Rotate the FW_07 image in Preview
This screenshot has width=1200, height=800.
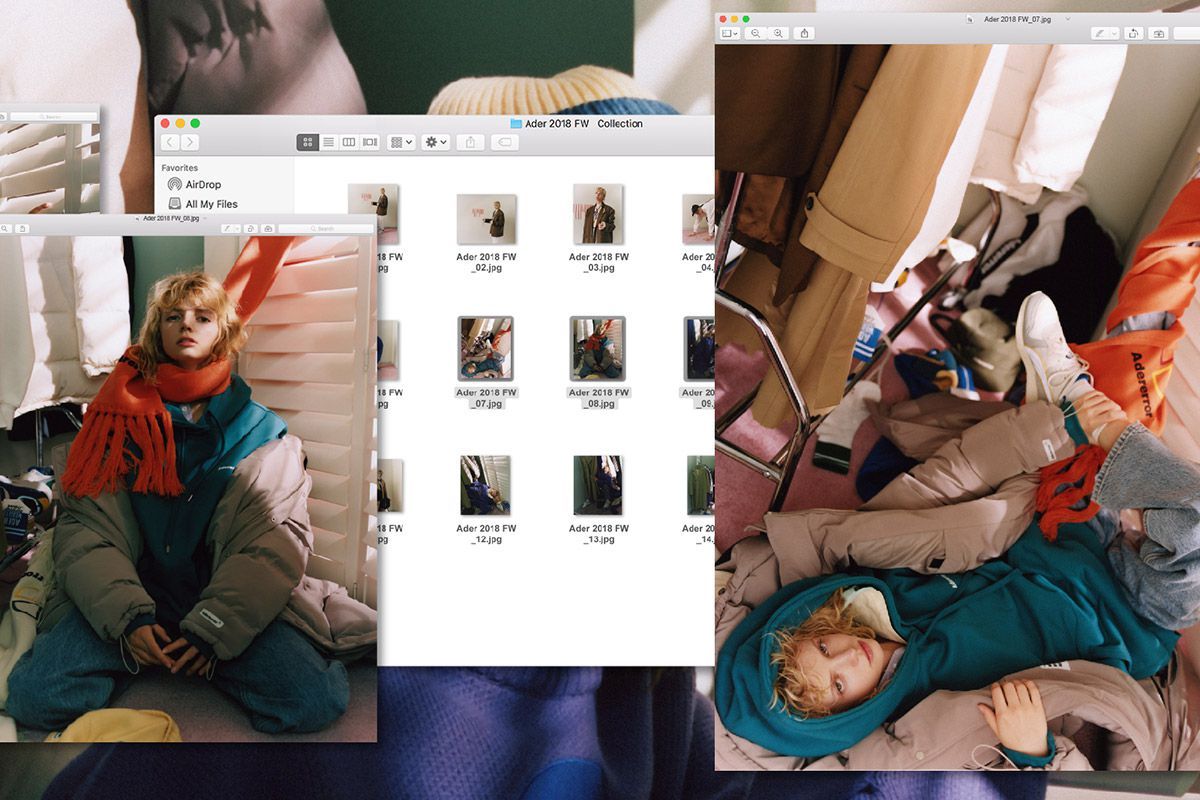pyautogui.click(x=1133, y=33)
